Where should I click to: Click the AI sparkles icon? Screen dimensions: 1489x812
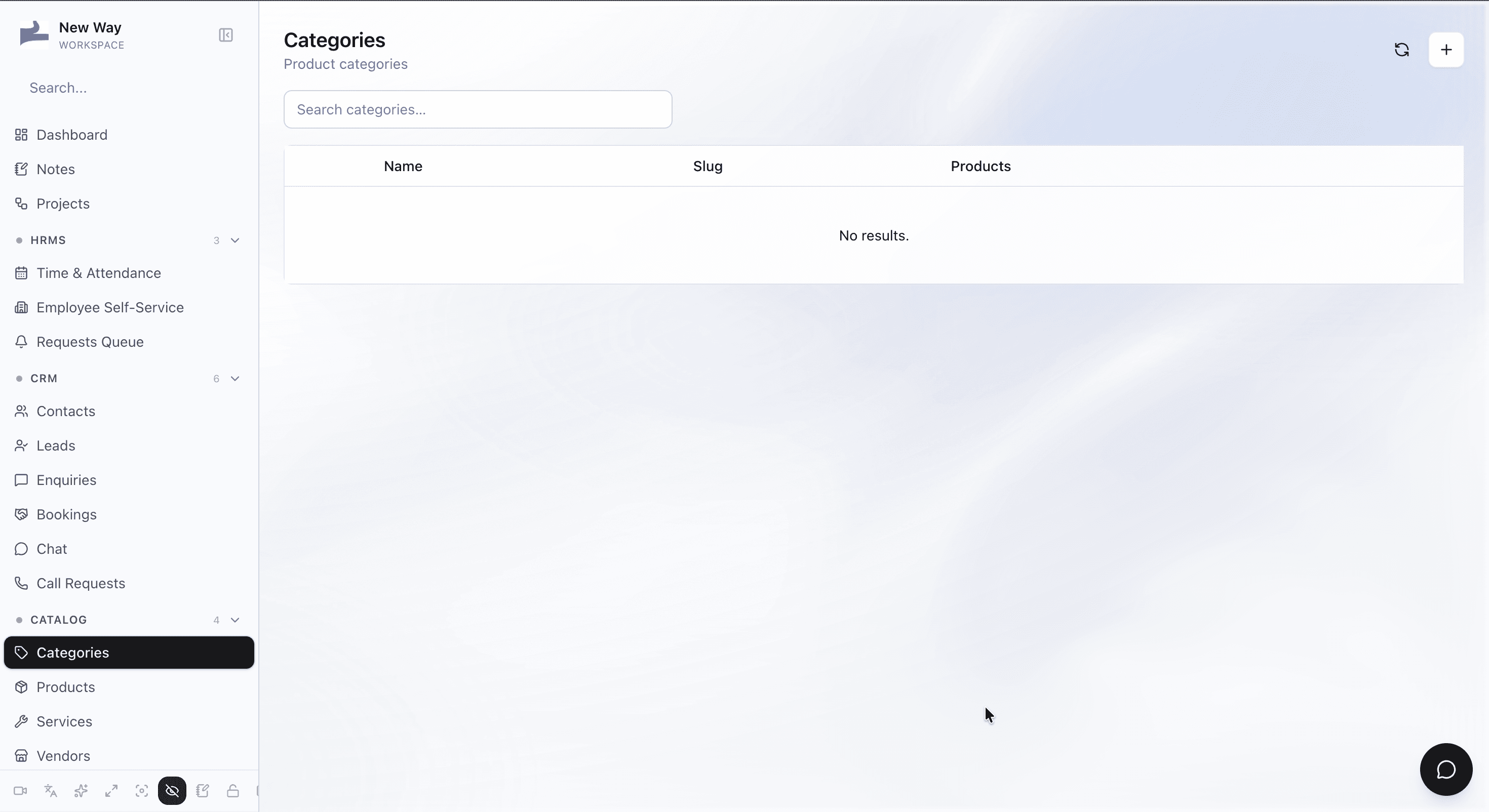point(81,791)
